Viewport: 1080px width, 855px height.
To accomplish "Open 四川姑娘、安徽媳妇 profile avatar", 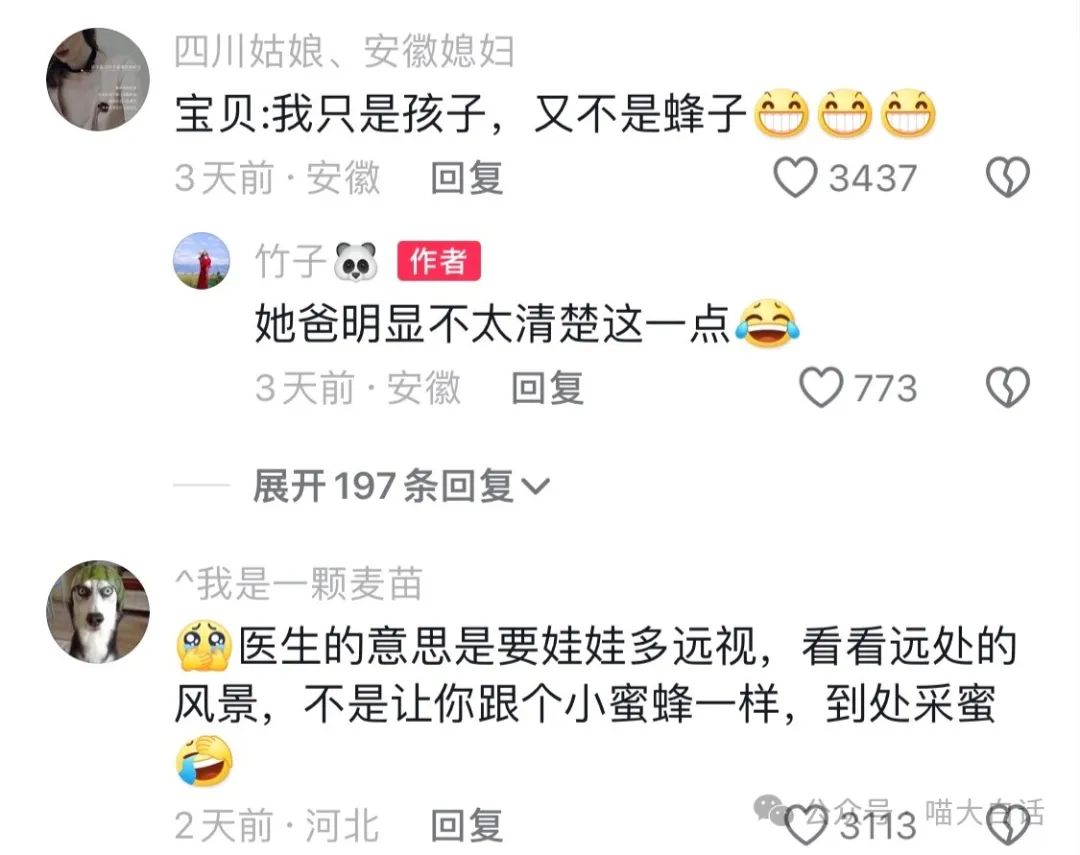I will pyautogui.click(x=98, y=79).
